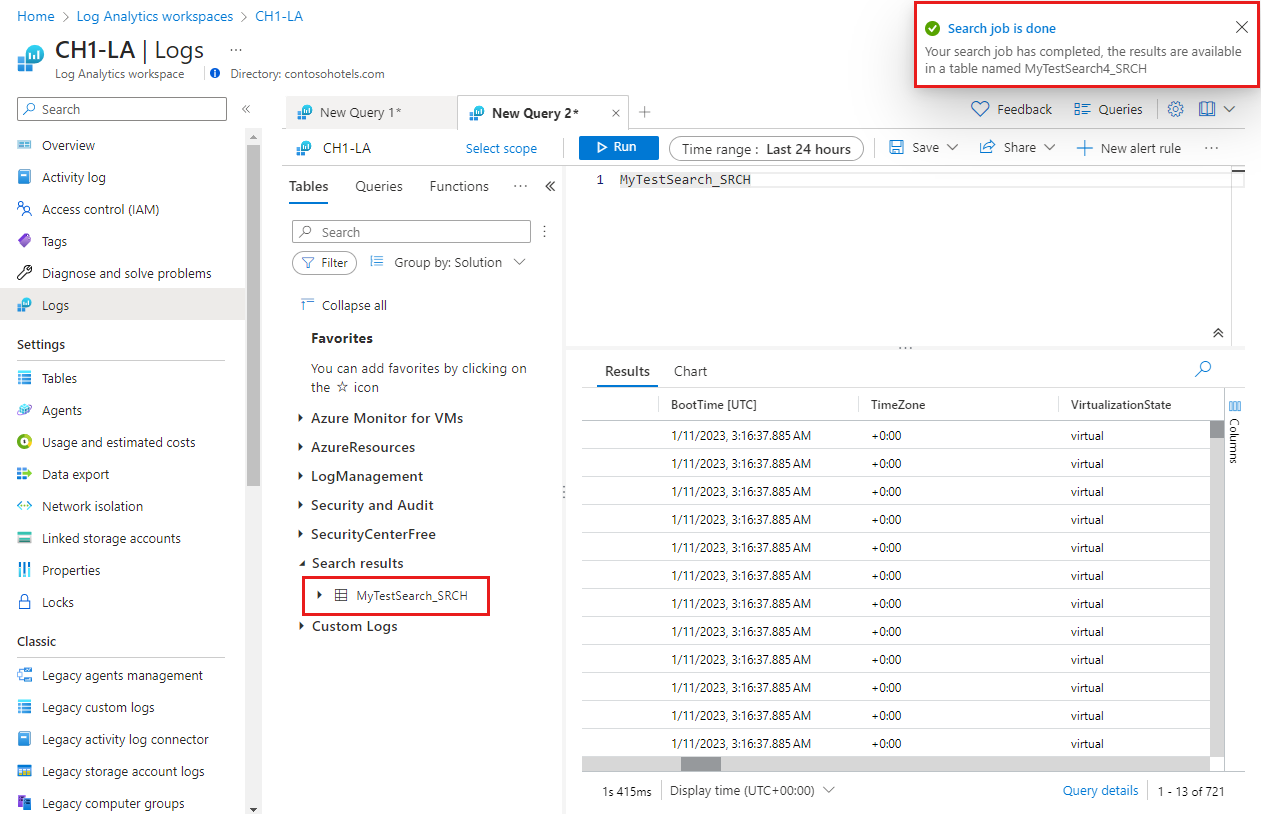
Task: Expand Azure Monitor for VMs group
Action: pos(301,418)
